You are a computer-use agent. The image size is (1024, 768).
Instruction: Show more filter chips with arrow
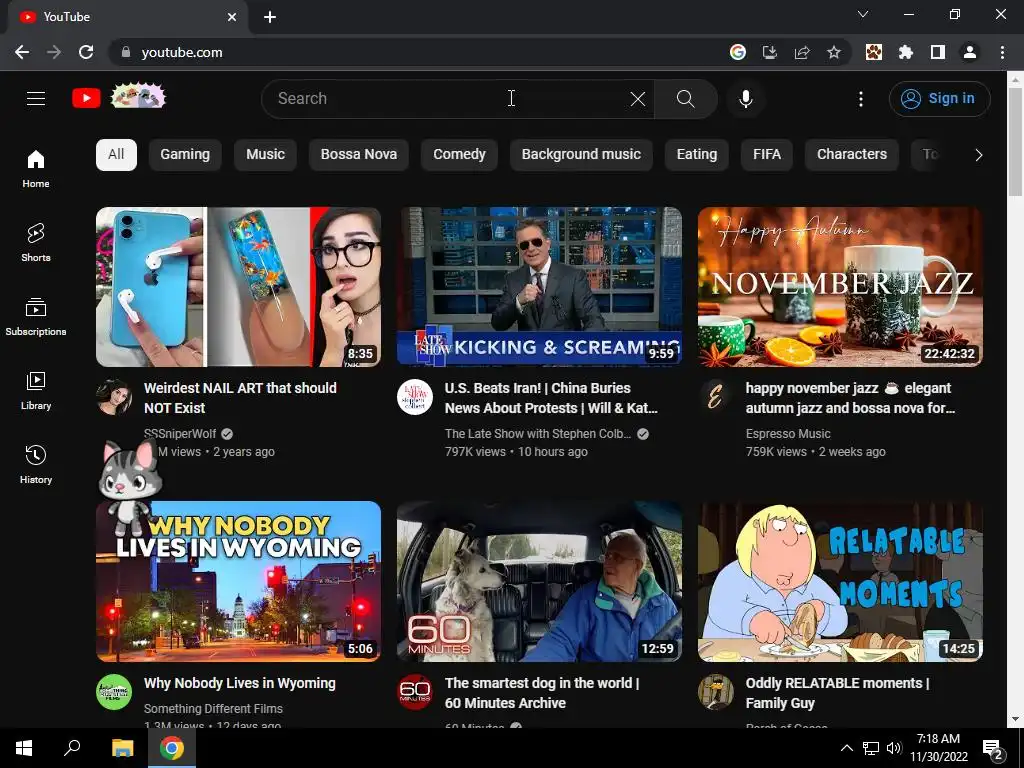[978, 155]
